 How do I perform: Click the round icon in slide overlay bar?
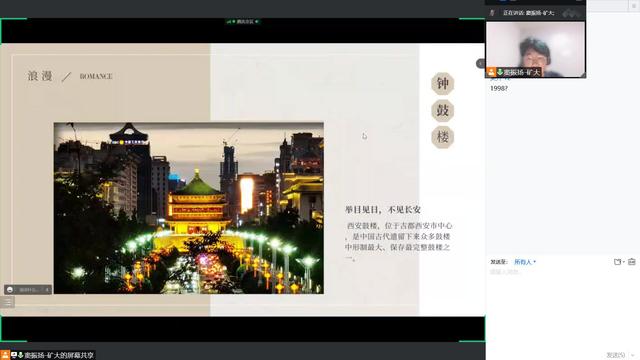[x=10, y=289]
